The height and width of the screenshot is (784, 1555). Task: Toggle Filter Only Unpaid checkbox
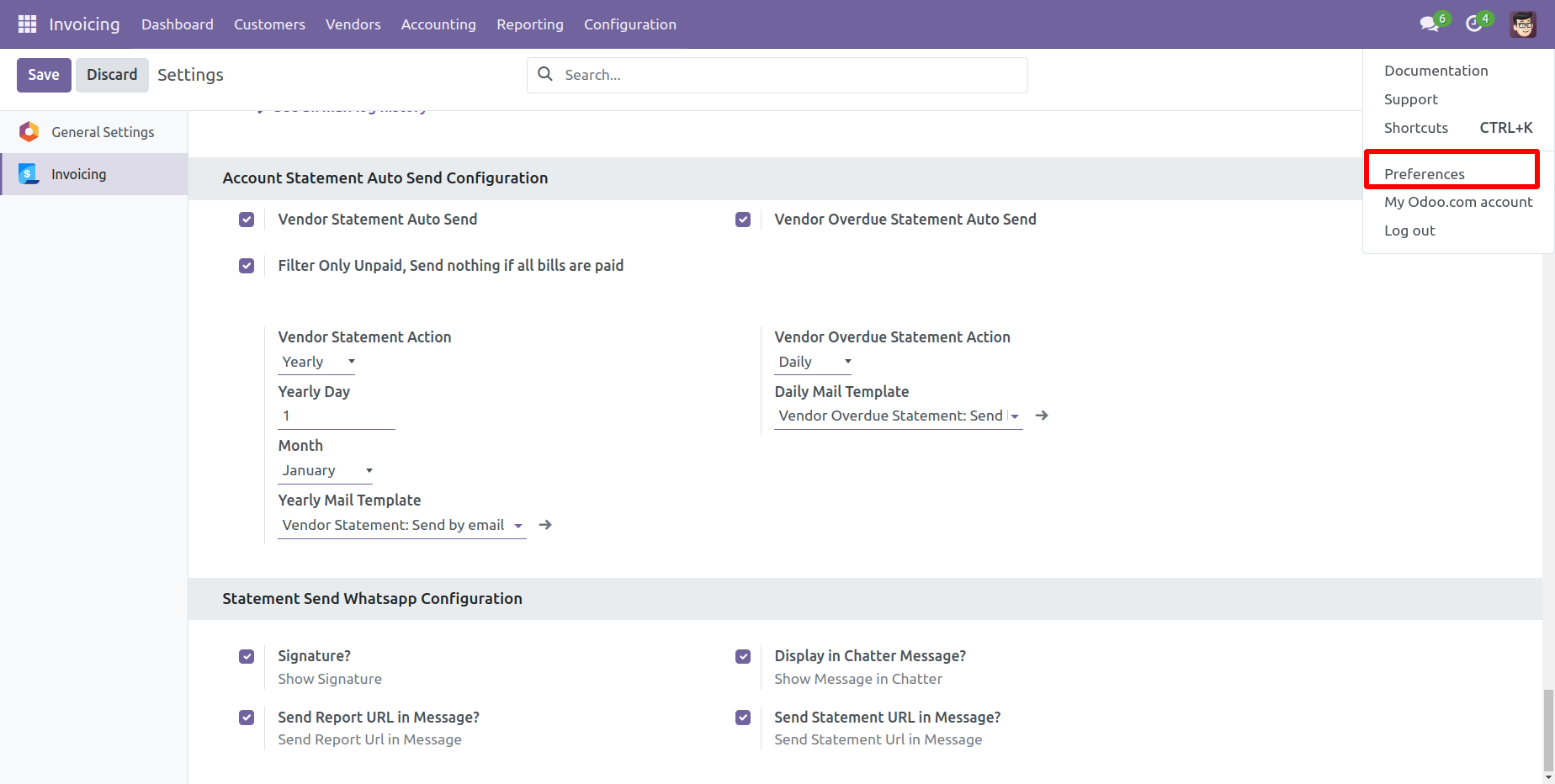click(247, 266)
